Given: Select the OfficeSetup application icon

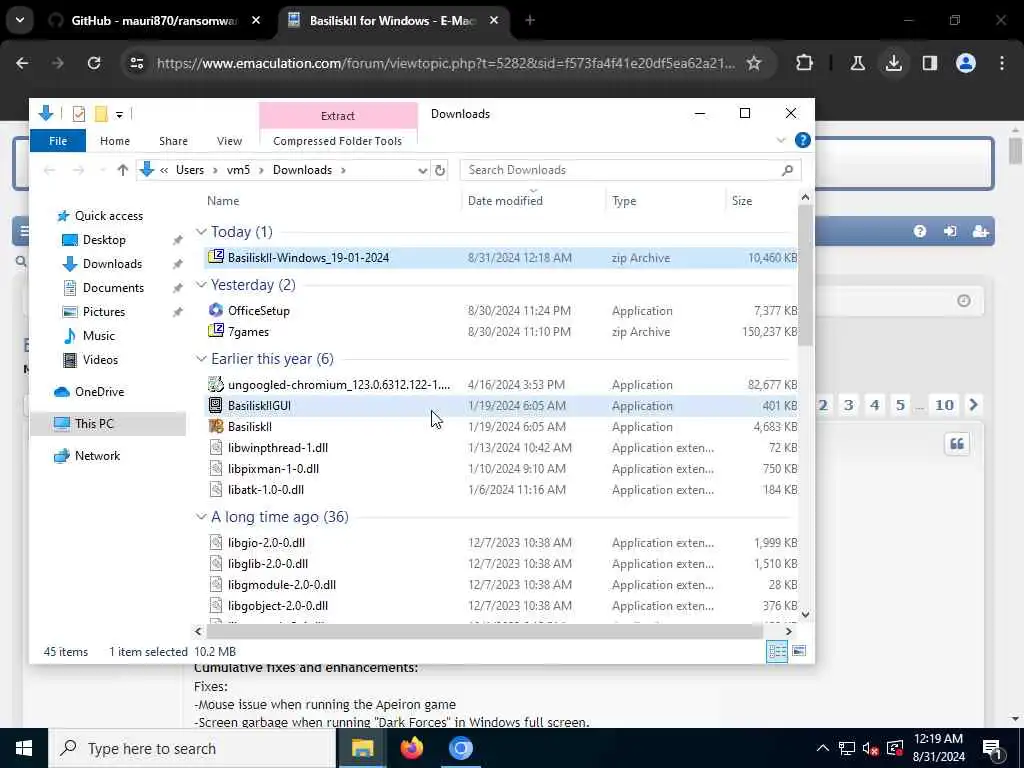Looking at the screenshot, I should point(216,310).
